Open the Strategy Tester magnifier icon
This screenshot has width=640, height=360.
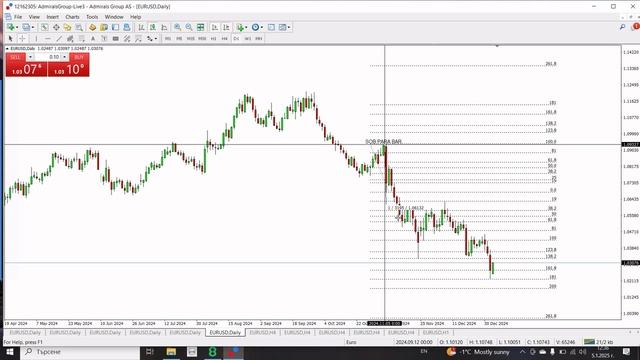(79, 27)
